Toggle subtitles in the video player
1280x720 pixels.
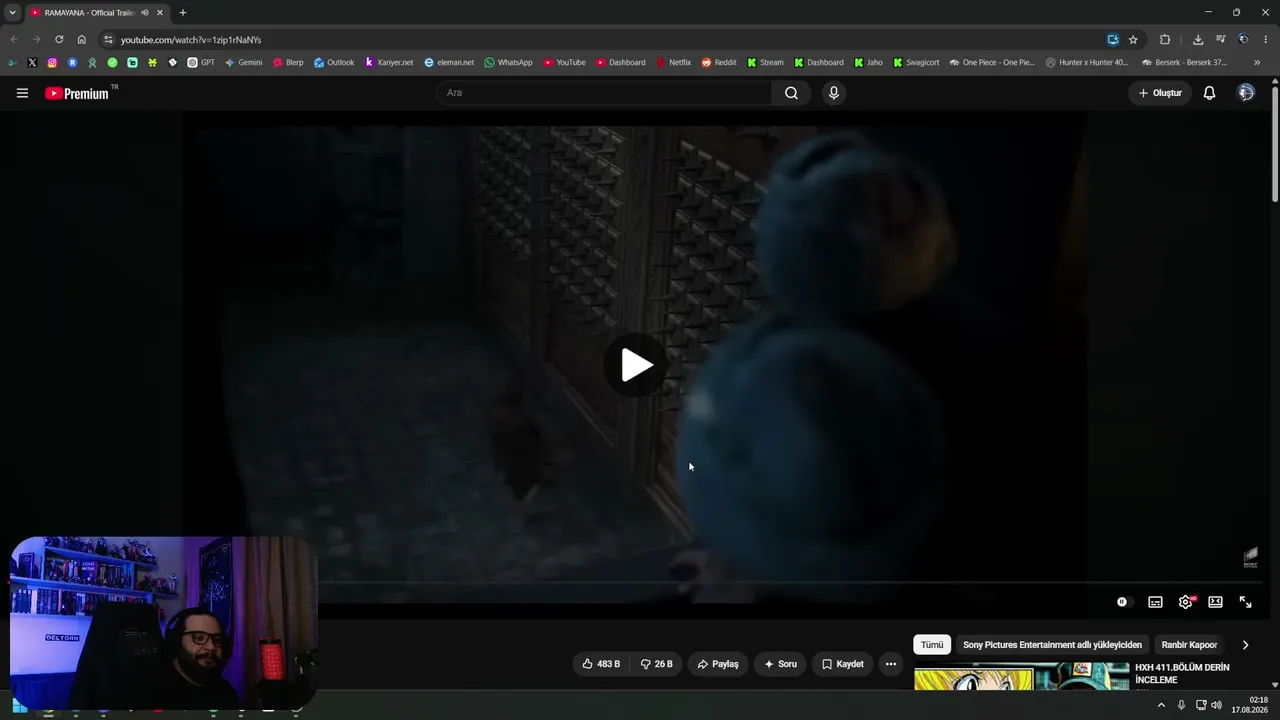(x=1155, y=602)
